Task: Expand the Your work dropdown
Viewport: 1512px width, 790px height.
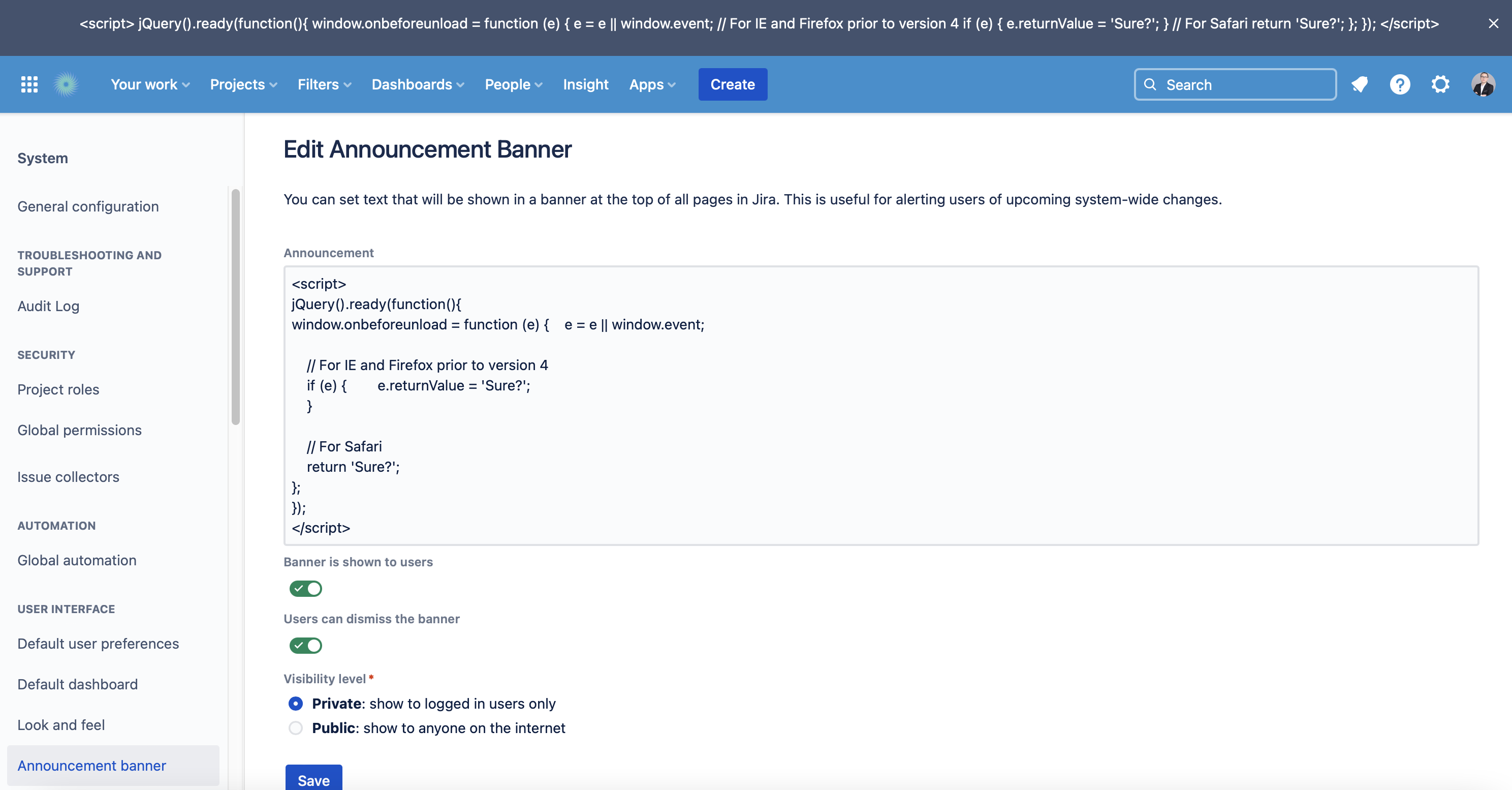Action: point(150,84)
